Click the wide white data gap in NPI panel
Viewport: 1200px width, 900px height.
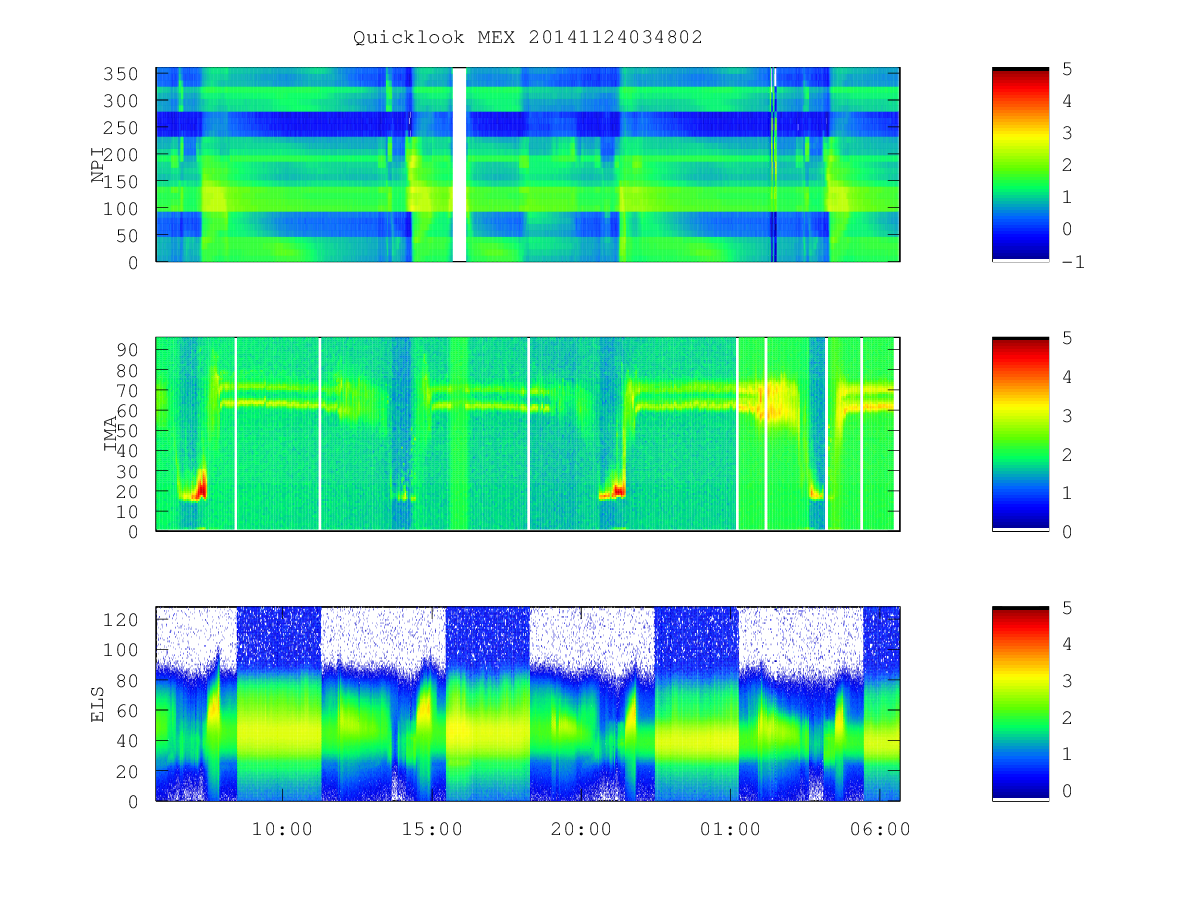point(459,165)
